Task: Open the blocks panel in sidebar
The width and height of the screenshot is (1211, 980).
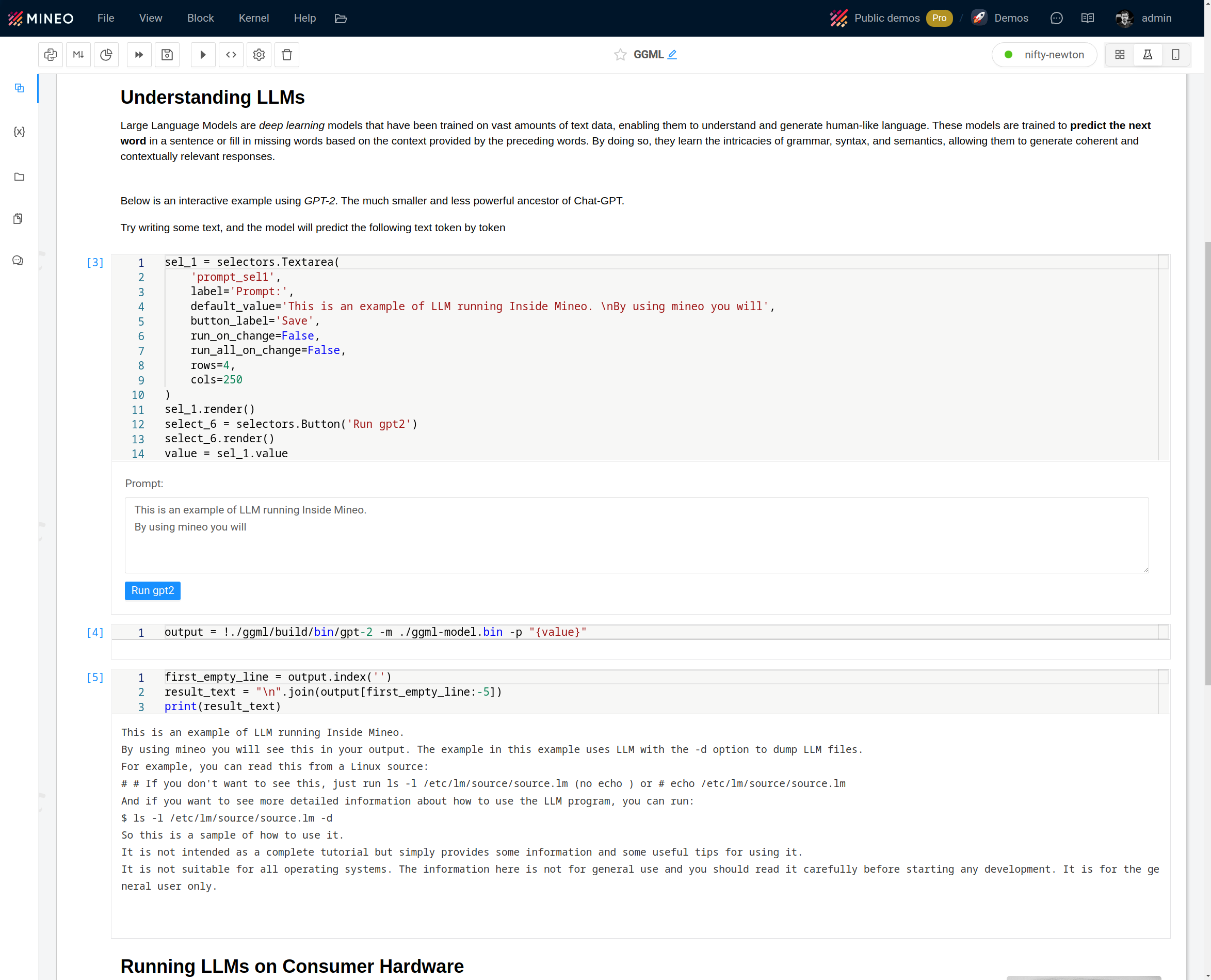Action: [19, 88]
